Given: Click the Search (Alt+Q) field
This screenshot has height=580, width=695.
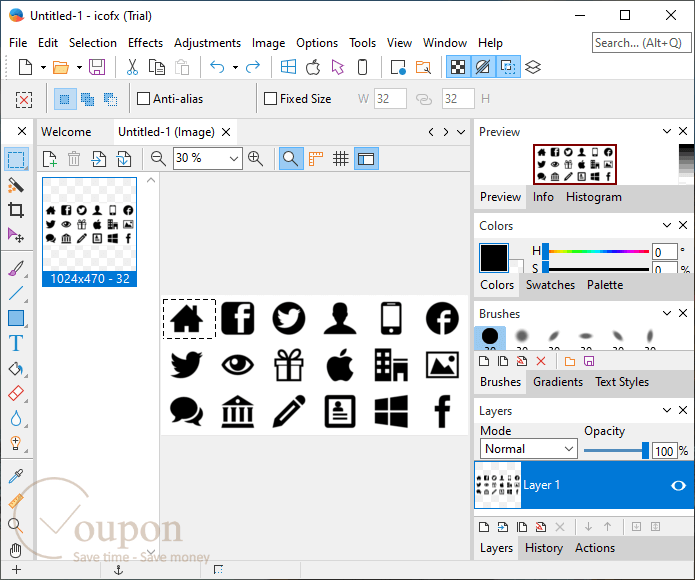Looking at the screenshot, I should pyautogui.click(x=641, y=43).
